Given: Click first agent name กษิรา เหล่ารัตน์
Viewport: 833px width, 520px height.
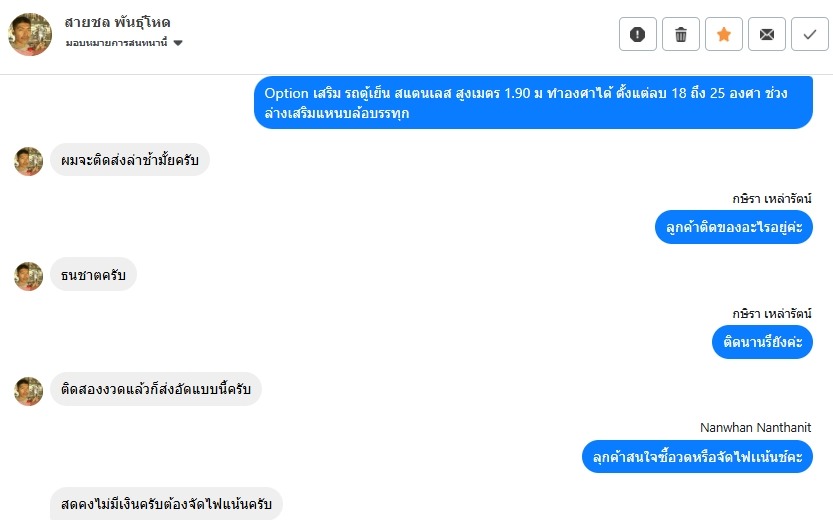Looking at the screenshot, I should coord(772,199).
